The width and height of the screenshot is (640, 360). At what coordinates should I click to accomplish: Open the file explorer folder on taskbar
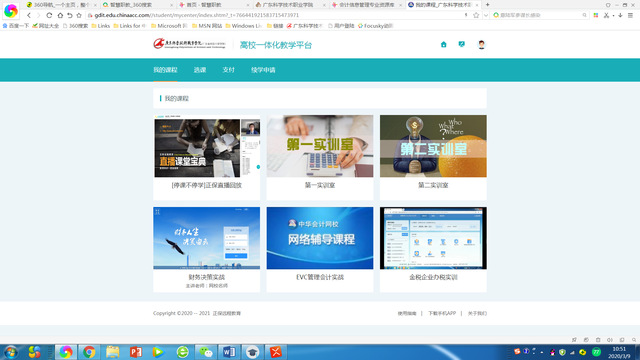tap(112, 352)
